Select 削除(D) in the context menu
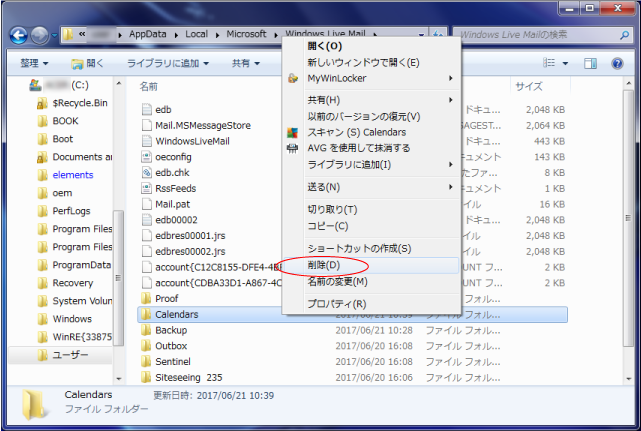This screenshot has height=431, width=641. (x=371, y=265)
